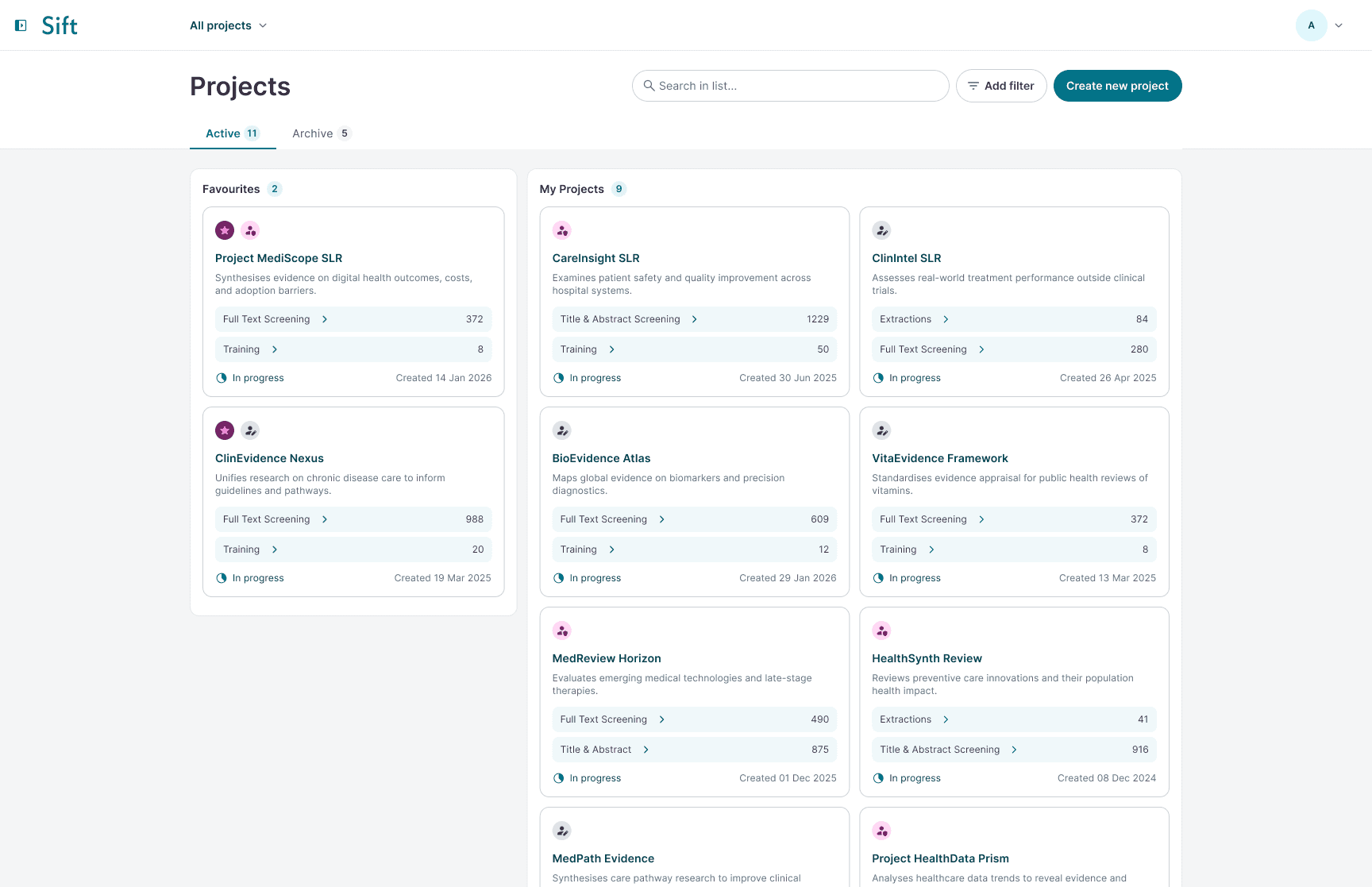Click team icon on Project HealthData Prism card
The image size is (1372, 887).
pos(881,831)
